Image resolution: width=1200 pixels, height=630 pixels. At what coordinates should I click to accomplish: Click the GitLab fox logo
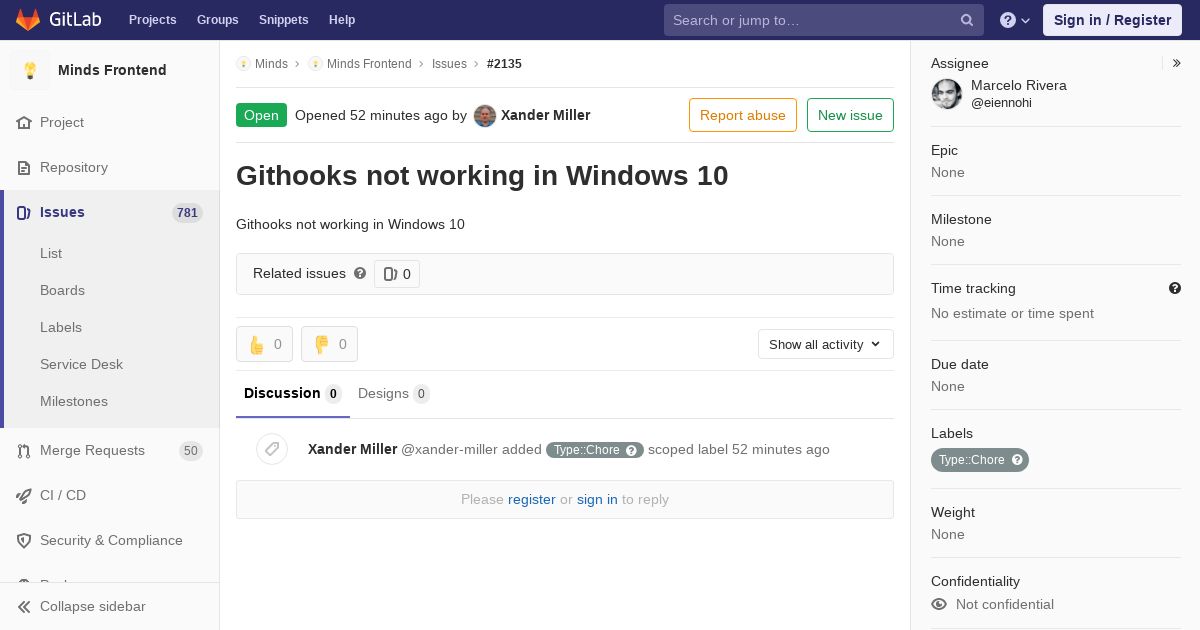point(28,19)
